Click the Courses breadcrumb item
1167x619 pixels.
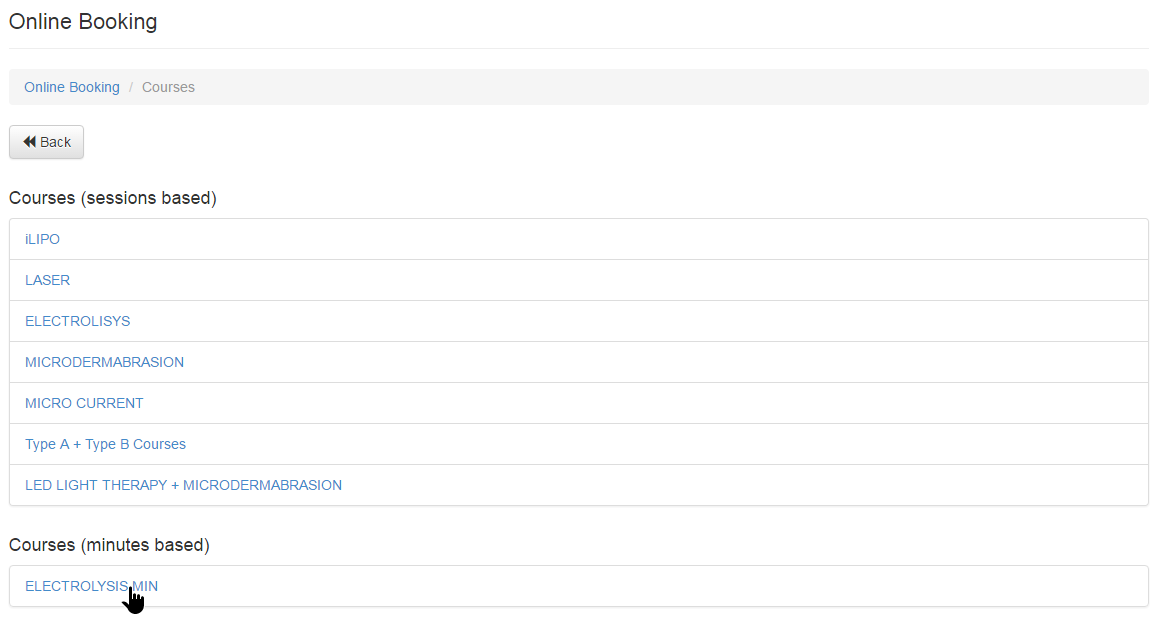168,87
